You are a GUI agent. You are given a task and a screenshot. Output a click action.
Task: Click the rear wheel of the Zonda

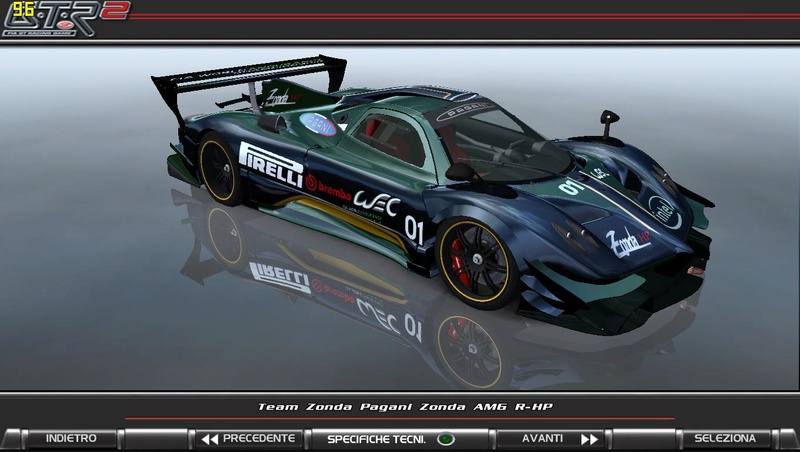[x=220, y=169]
